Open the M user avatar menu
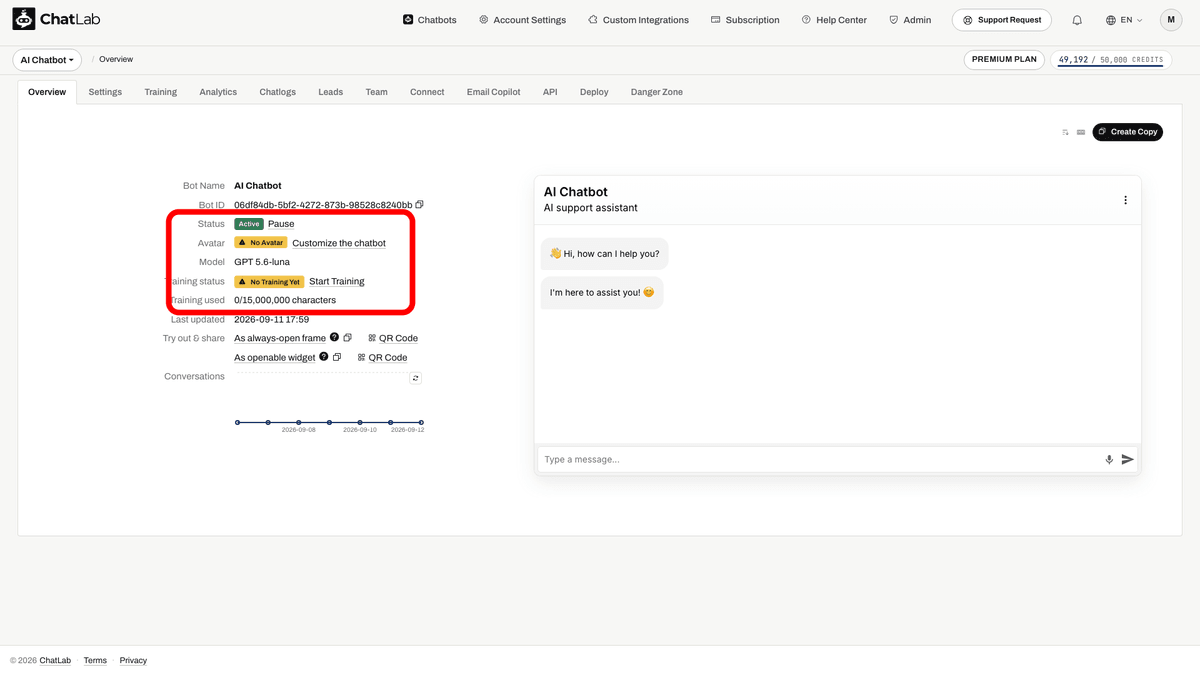This screenshot has width=1200, height=675. pyautogui.click(x=1171, y=20)
